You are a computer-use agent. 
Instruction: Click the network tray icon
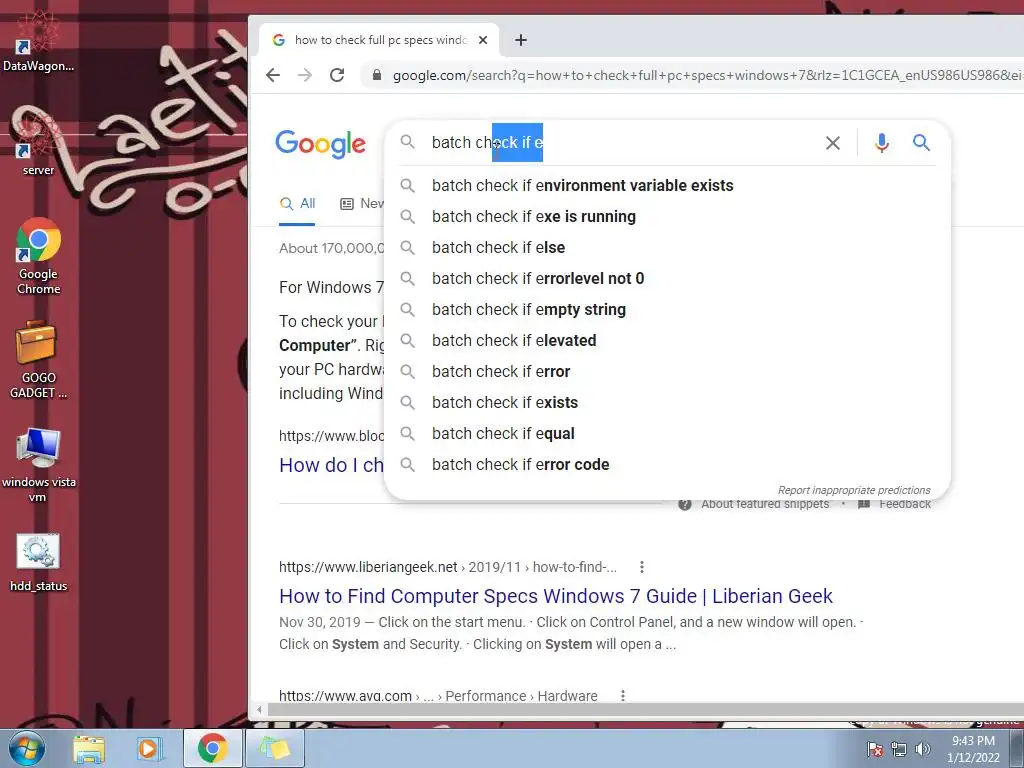tap(899, 749)
